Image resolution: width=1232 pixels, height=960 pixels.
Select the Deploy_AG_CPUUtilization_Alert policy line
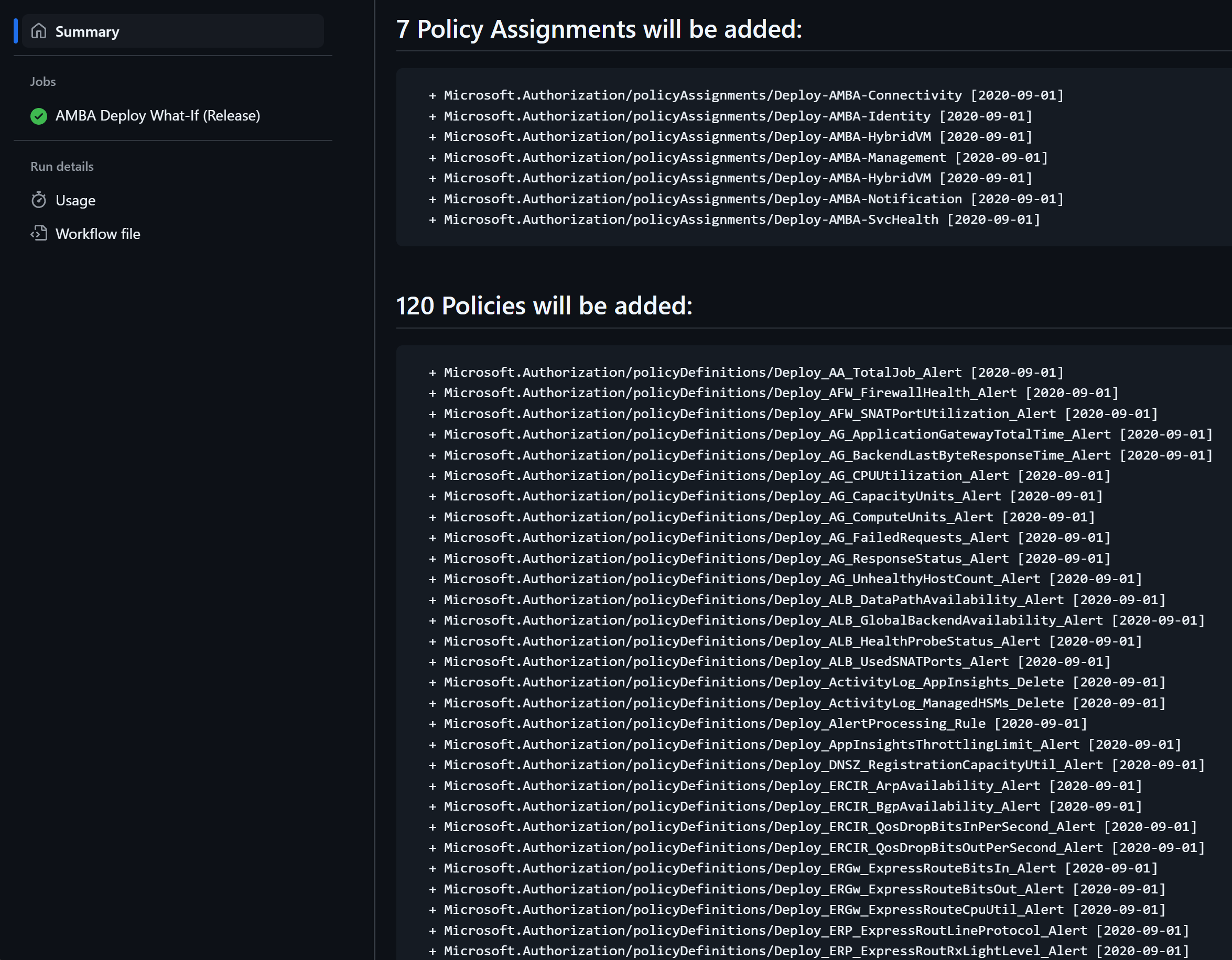click(770, 476)
